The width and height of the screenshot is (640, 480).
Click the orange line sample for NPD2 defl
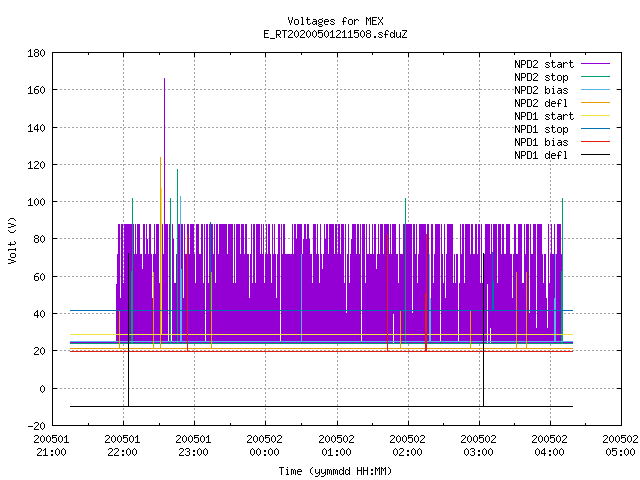click(595, 102)
